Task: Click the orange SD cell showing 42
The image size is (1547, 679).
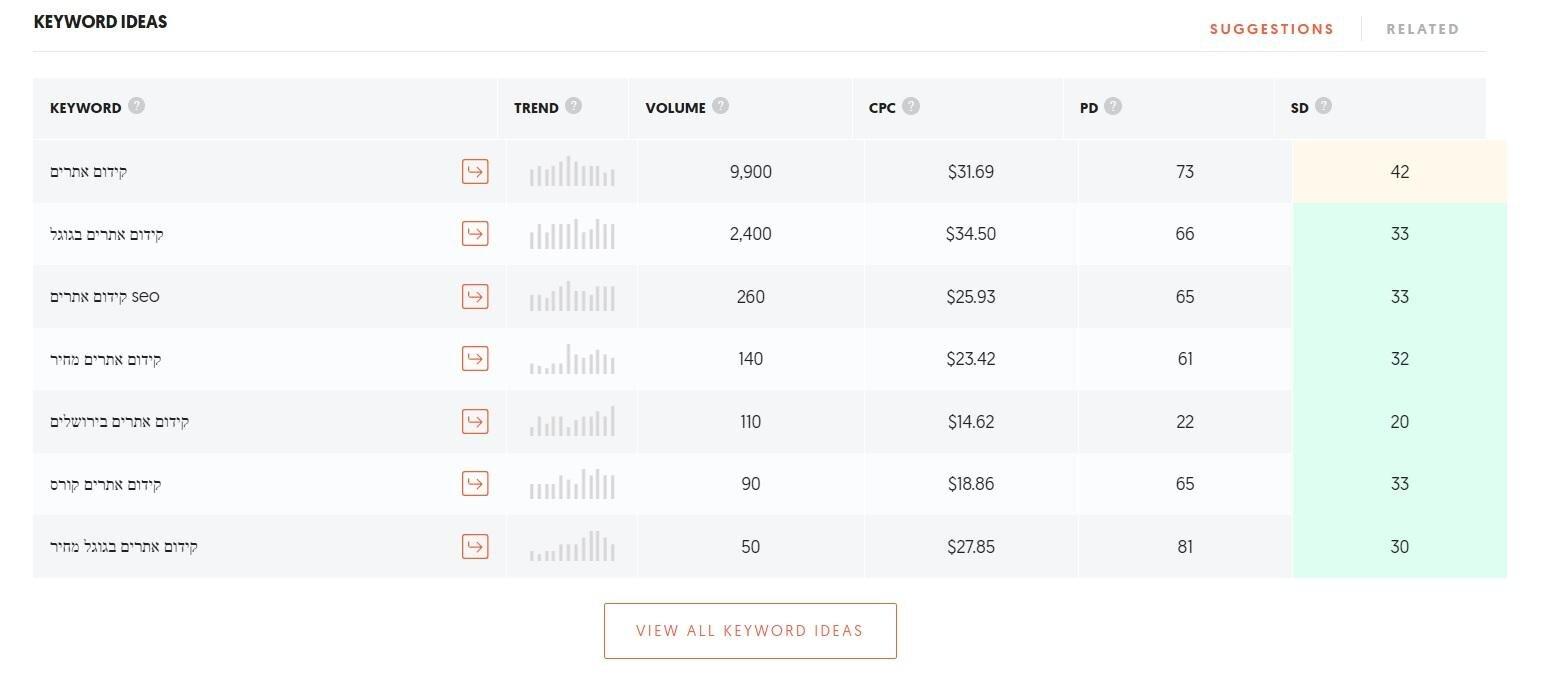Action: pyautogui.click(x=1399, y=172)
